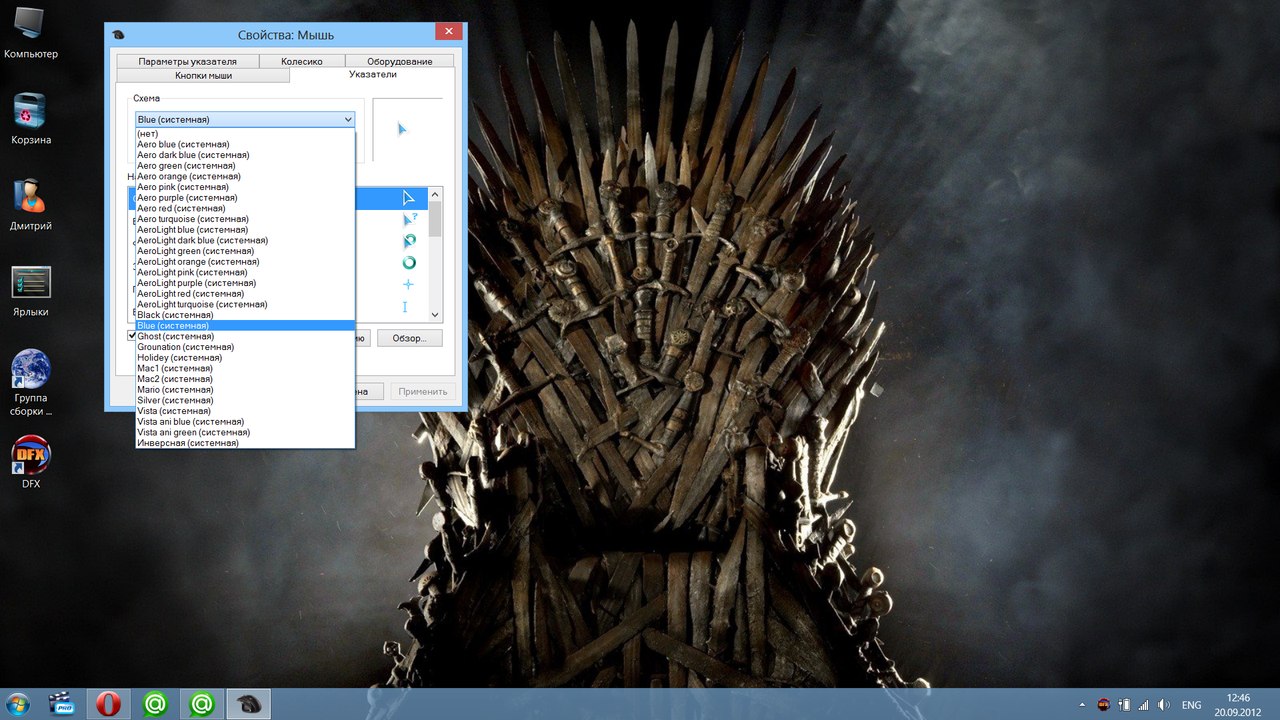Choose (нет) scheme option

coord(245,134)
